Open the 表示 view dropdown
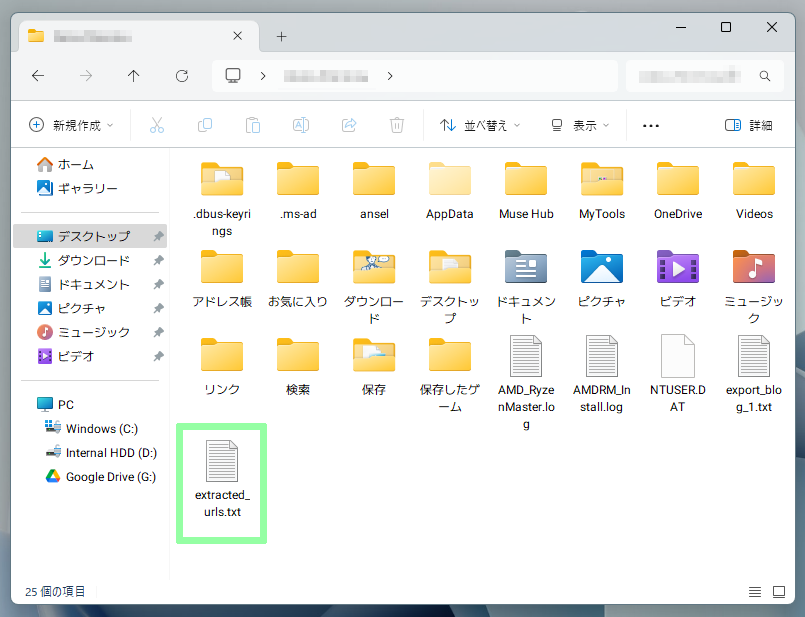This screenshot has width=805, height=617. click(580, 125)
